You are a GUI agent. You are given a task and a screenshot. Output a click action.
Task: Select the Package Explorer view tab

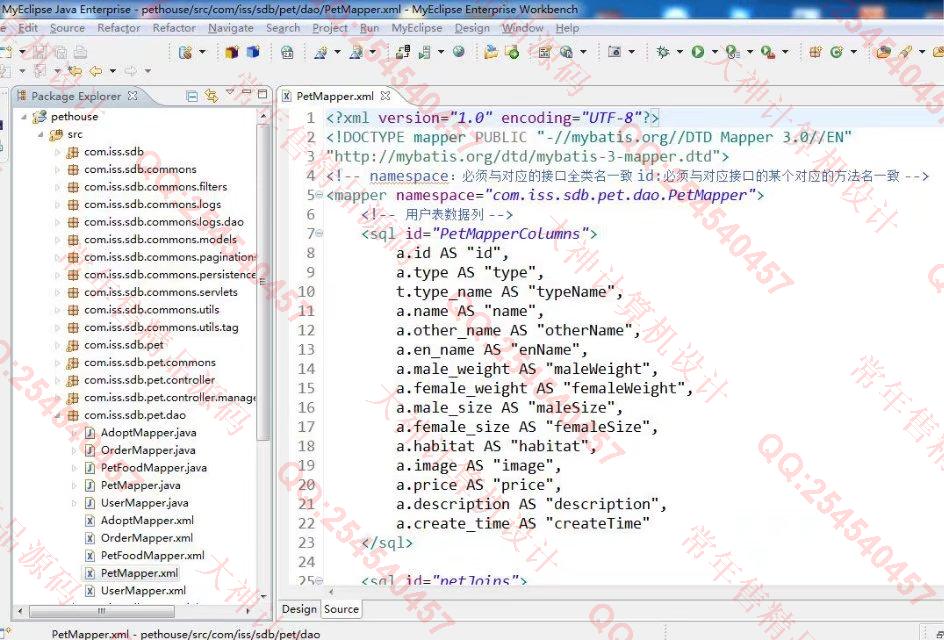(76, 96)
